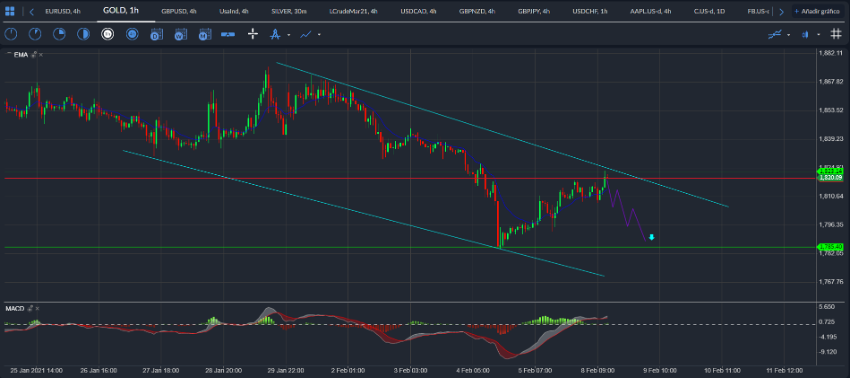Expand the line tools dropdown arrow

tap(319, 35)
